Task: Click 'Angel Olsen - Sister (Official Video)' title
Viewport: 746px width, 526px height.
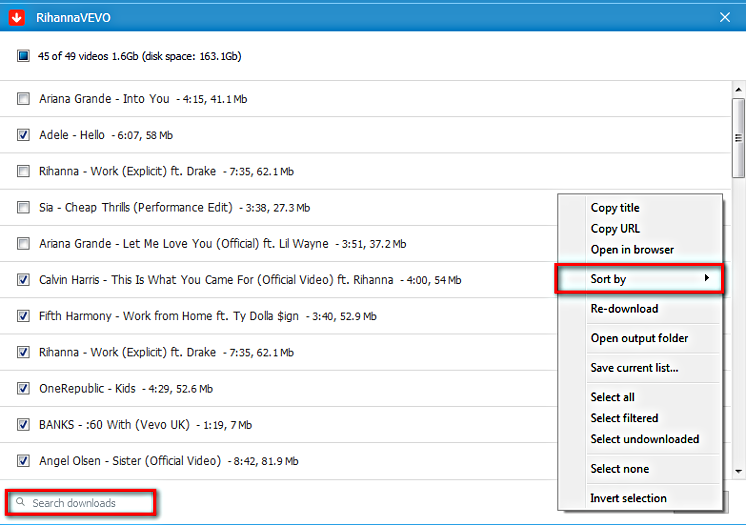Action: 130,461
